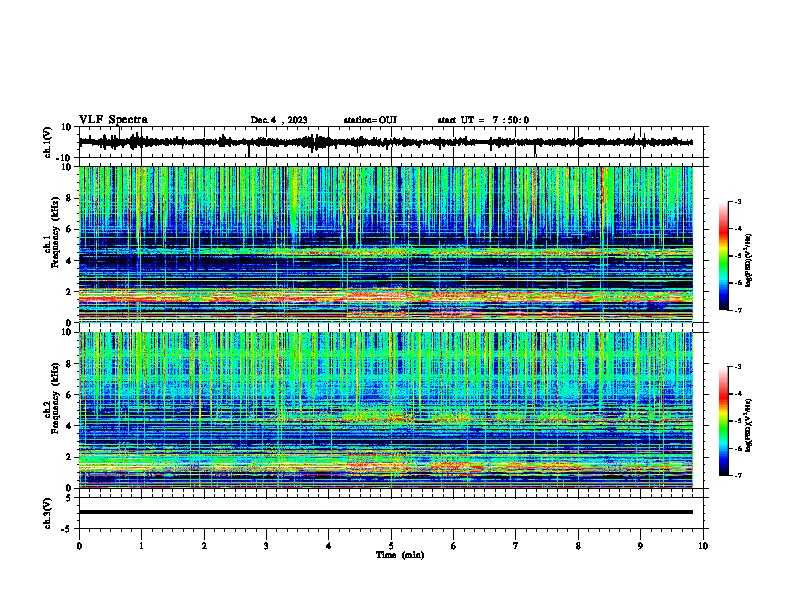Click the ch.2 color scale bar
The image size is (792, 612).
(724, 421)
